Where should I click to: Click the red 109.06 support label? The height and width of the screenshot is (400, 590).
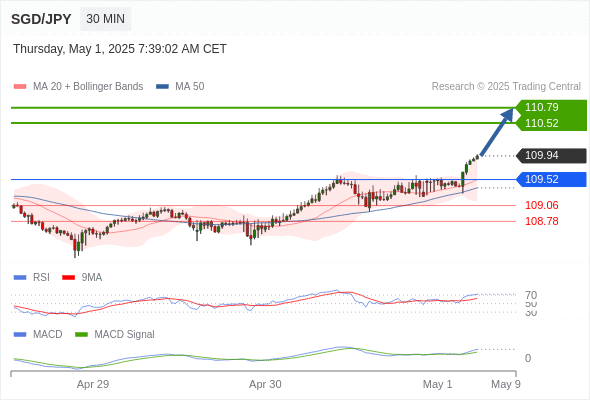tap(541, 205)
